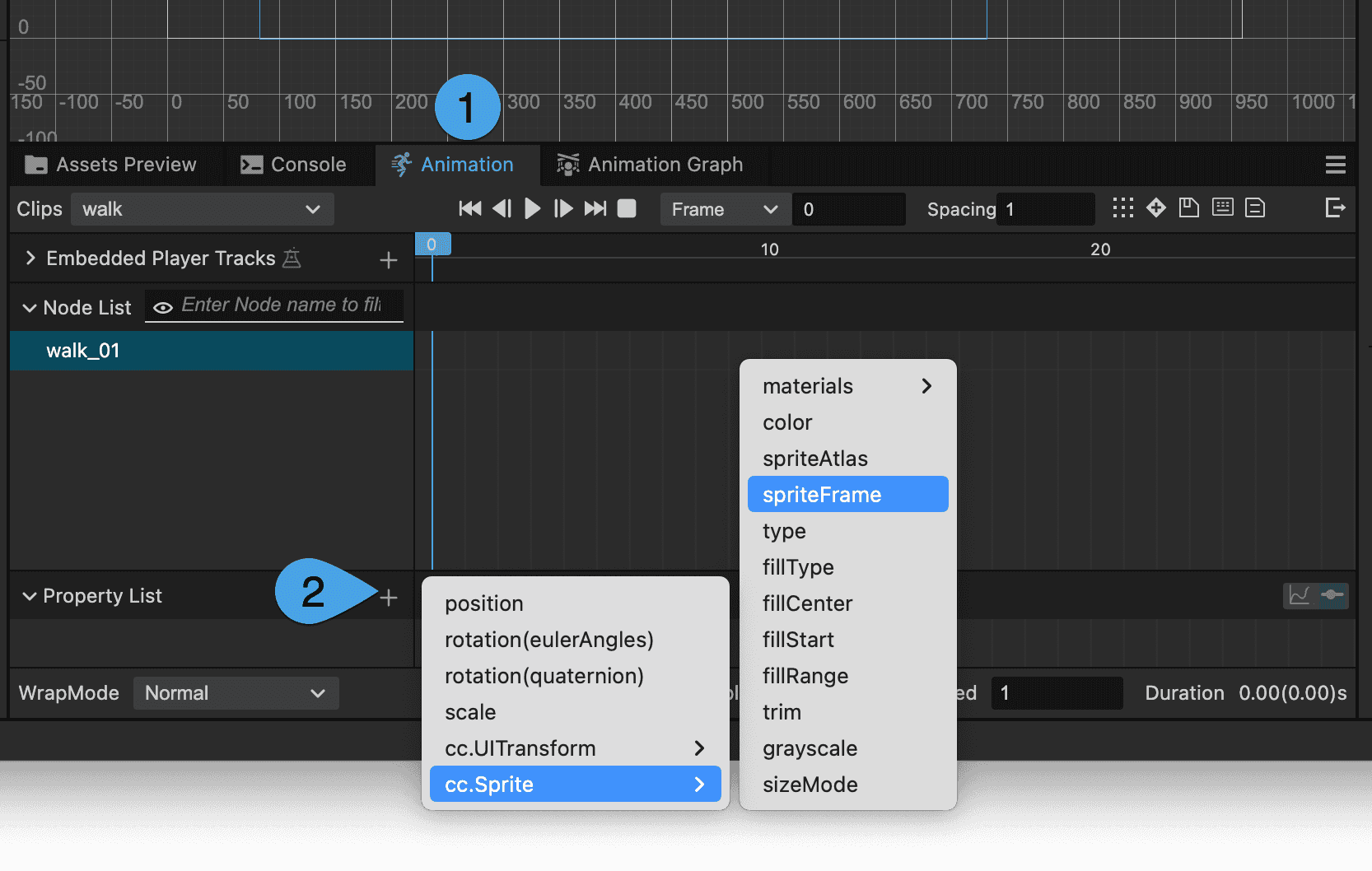Select the spriteAtlas property
Viewport: 1372px width, 871px height.
[848, 459]
